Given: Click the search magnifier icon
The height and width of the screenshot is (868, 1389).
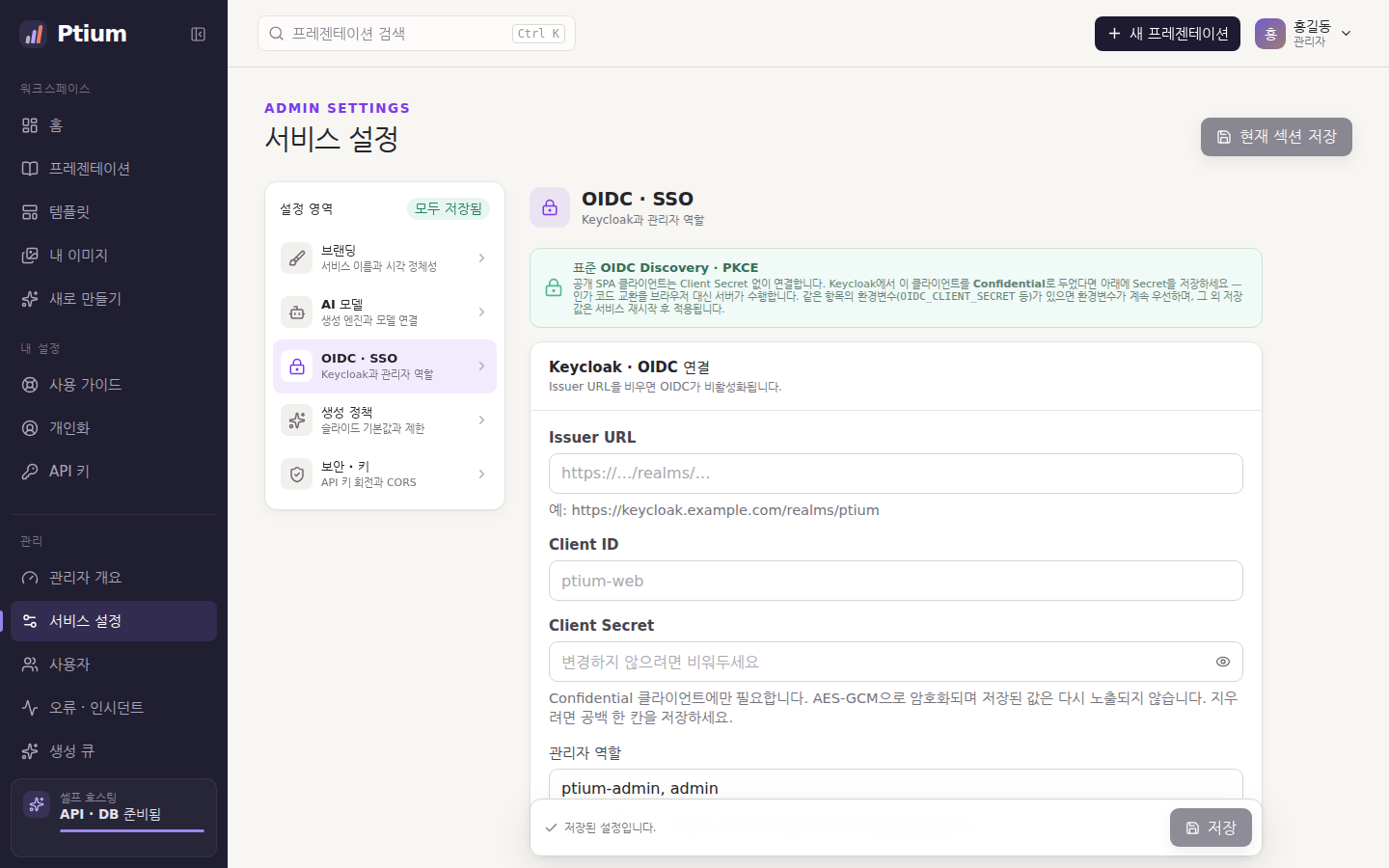Looking at the screenshot, I should tap(277, 34).
